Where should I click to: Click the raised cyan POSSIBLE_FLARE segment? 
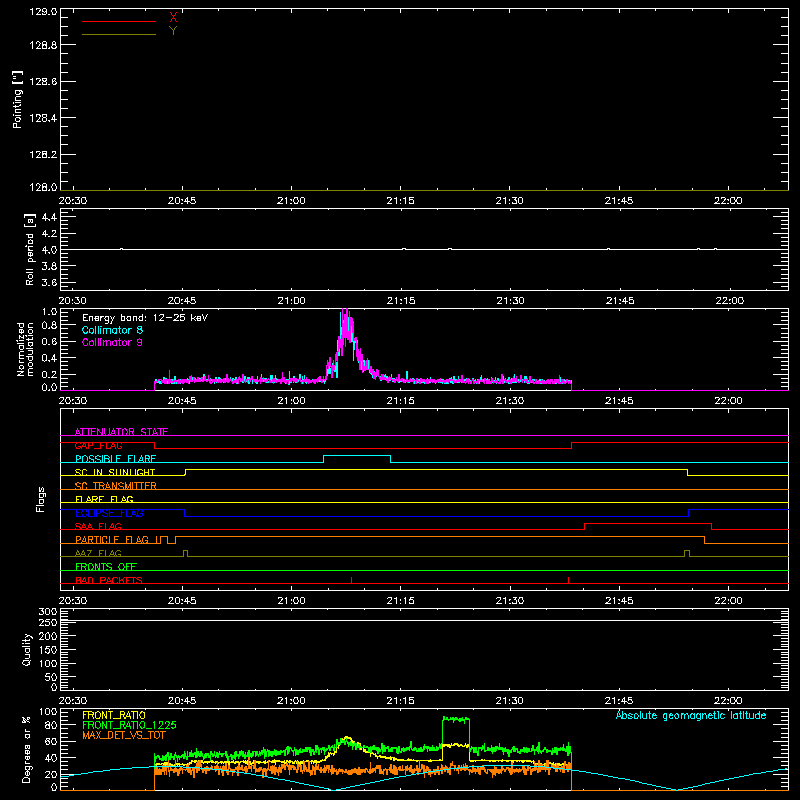pos(357,456)
